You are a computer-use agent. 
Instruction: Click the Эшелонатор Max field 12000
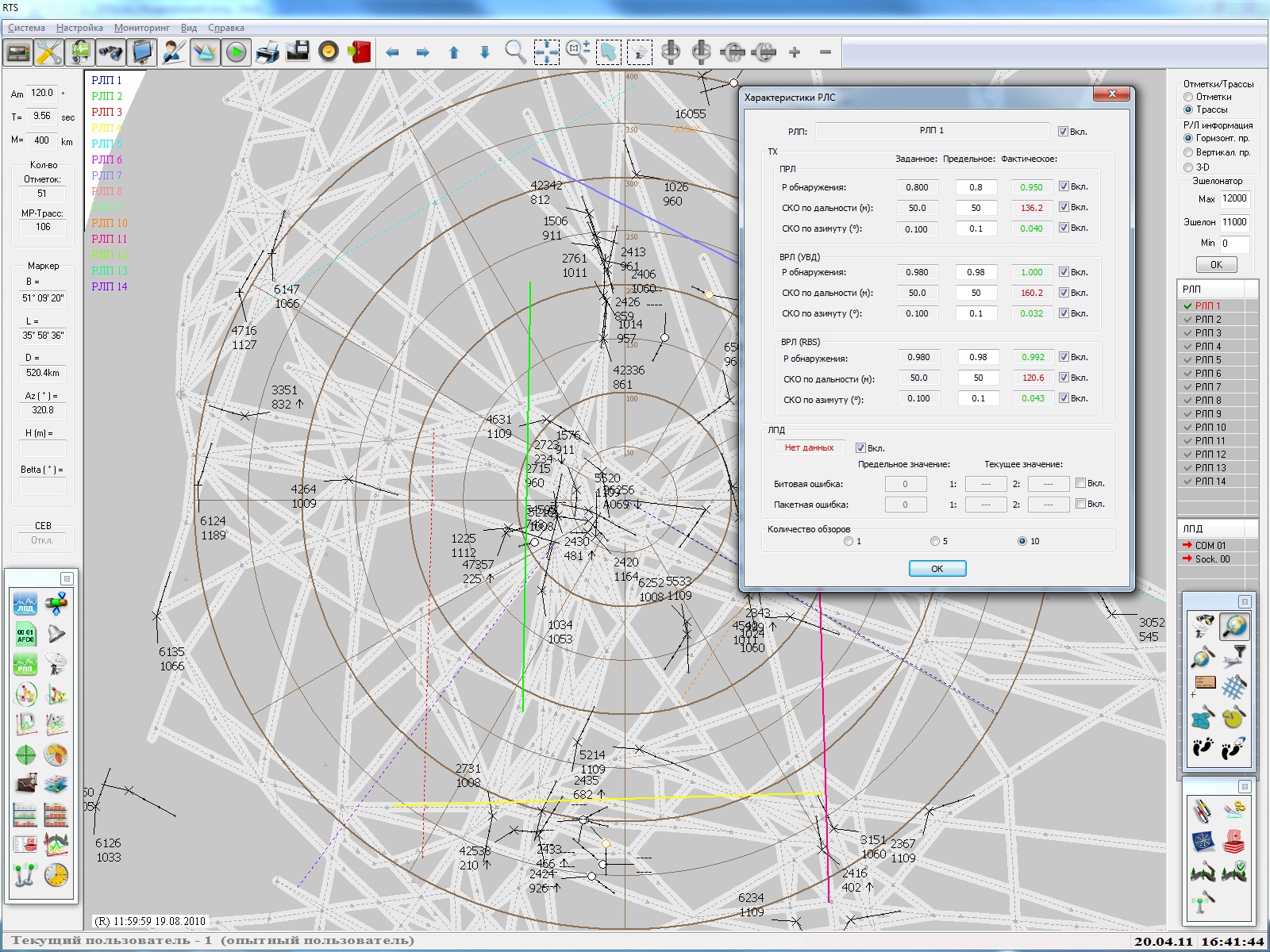(x=1234, y=198)
